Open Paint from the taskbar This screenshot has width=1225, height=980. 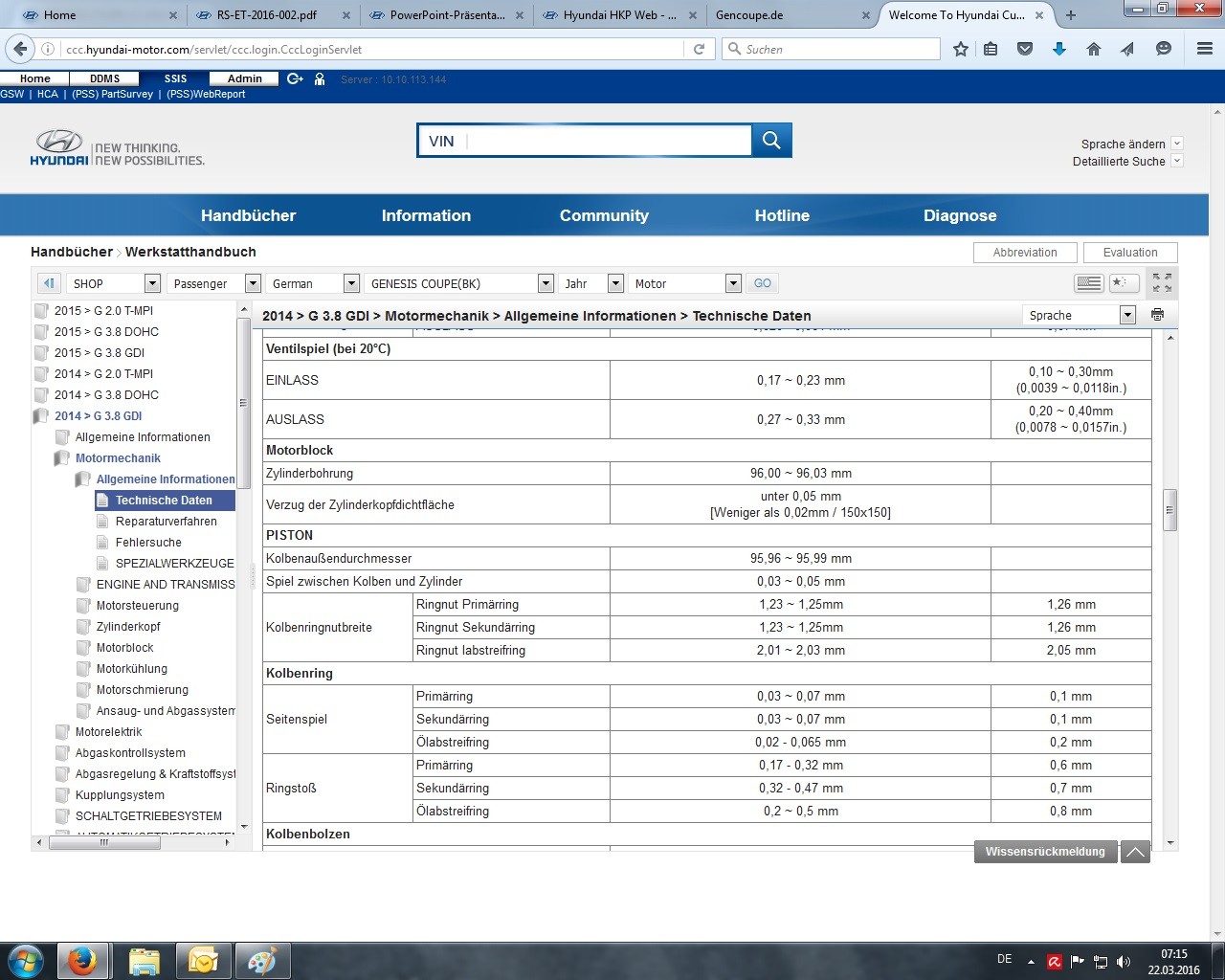point(261,960)
